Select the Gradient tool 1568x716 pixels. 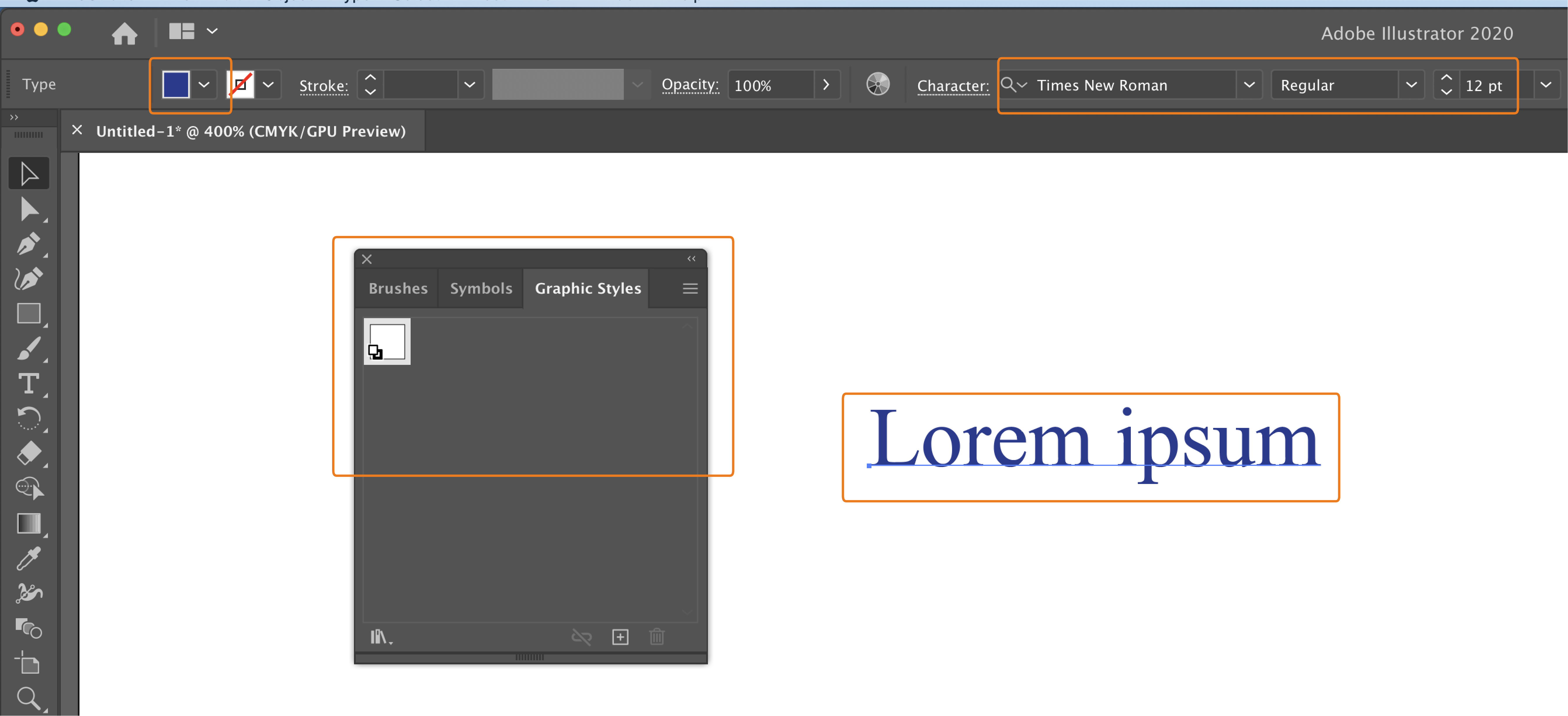point(29,524)
